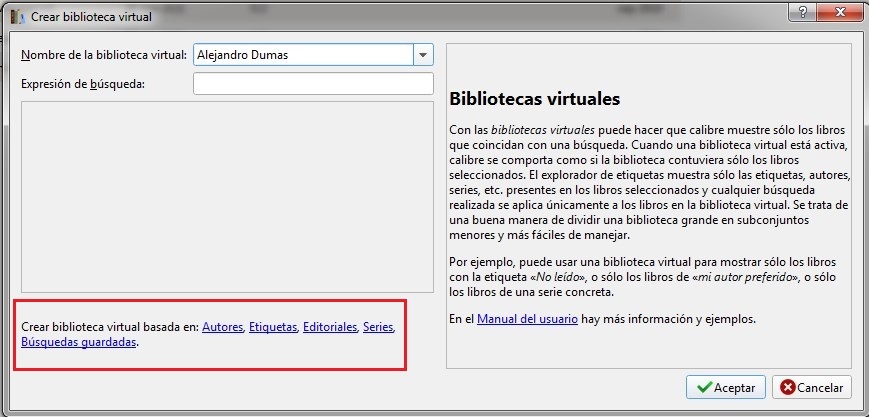Click the Alejandro Dumas name text field
Viewport: 869px width, 417px height.
(302, 55)
